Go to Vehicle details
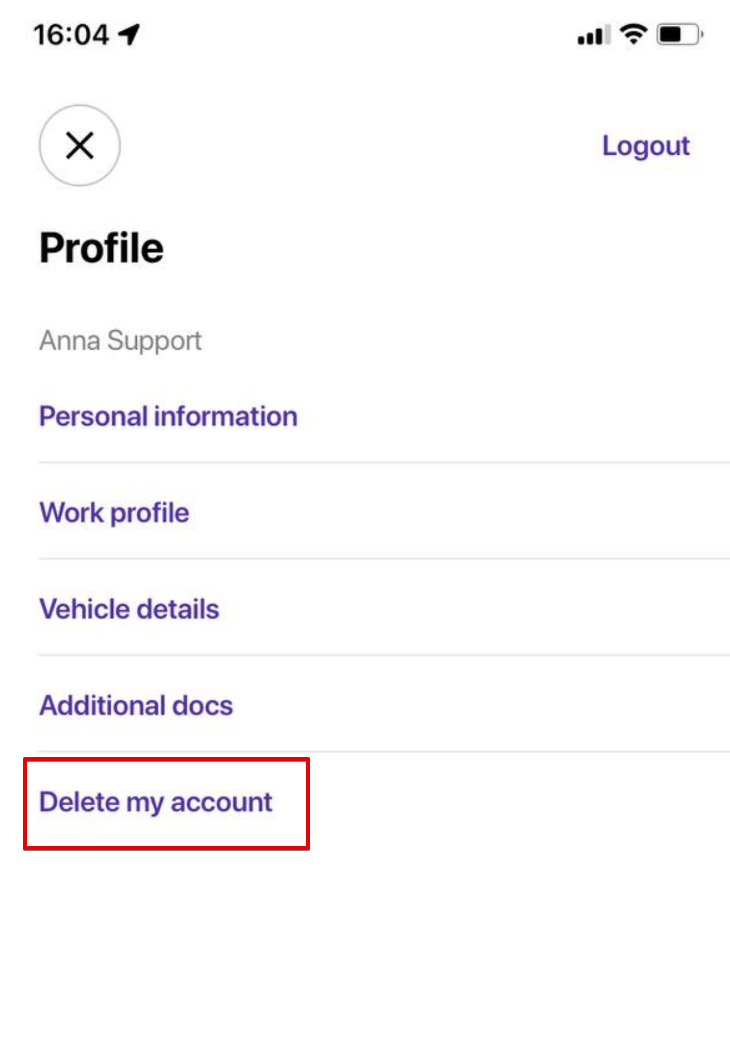 [x=129, y=609]
